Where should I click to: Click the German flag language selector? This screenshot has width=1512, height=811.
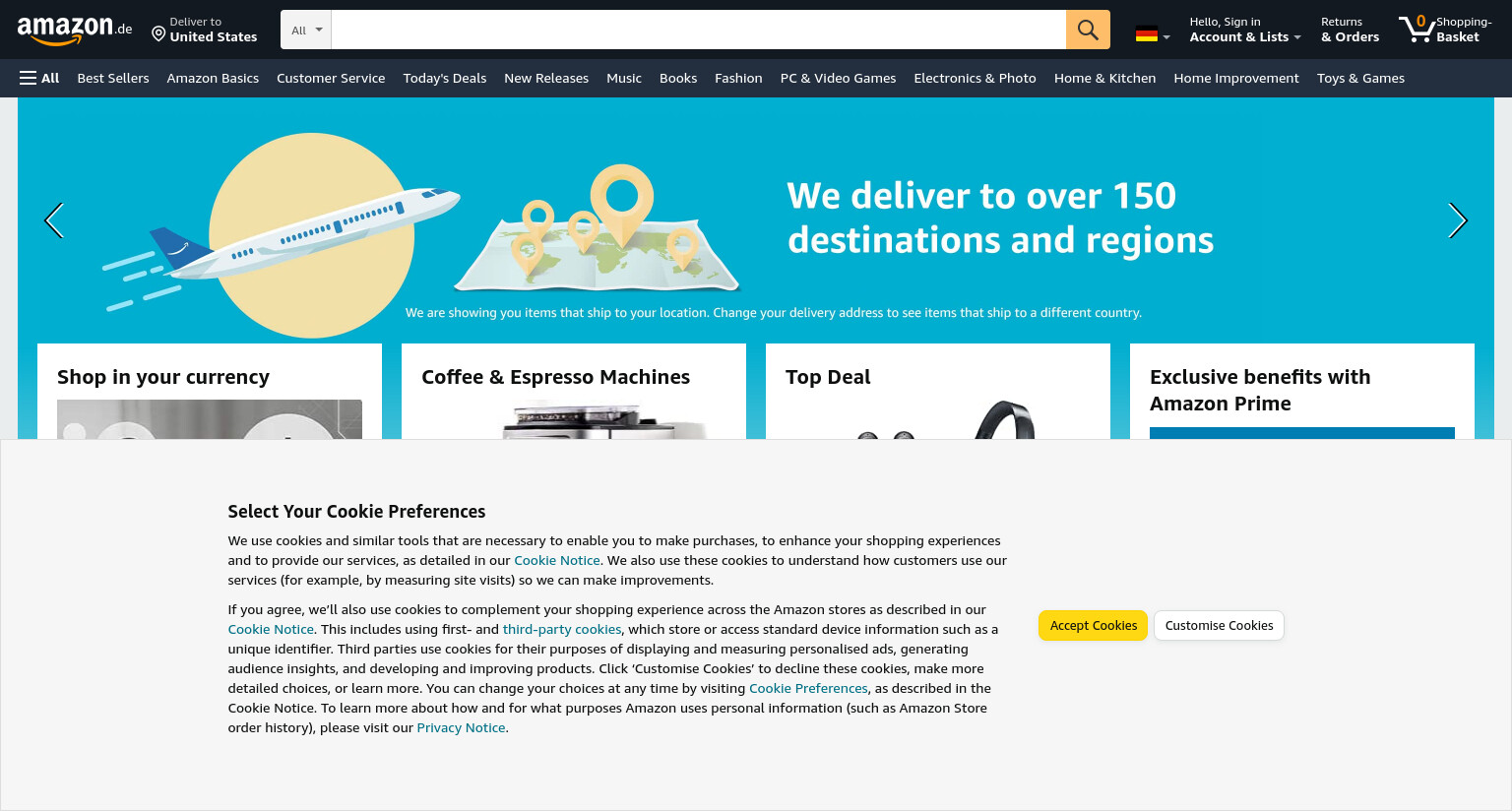[x=1152, y=34]
